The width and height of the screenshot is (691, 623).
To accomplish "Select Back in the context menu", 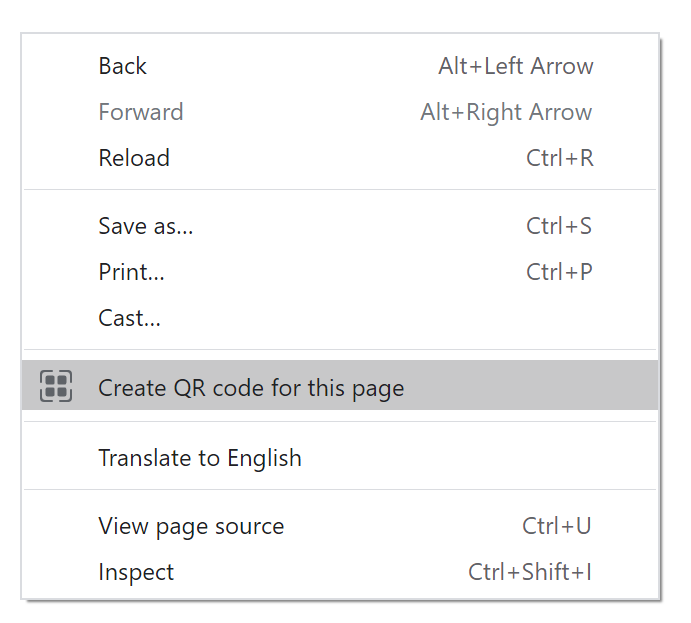I will coord(122,67).
